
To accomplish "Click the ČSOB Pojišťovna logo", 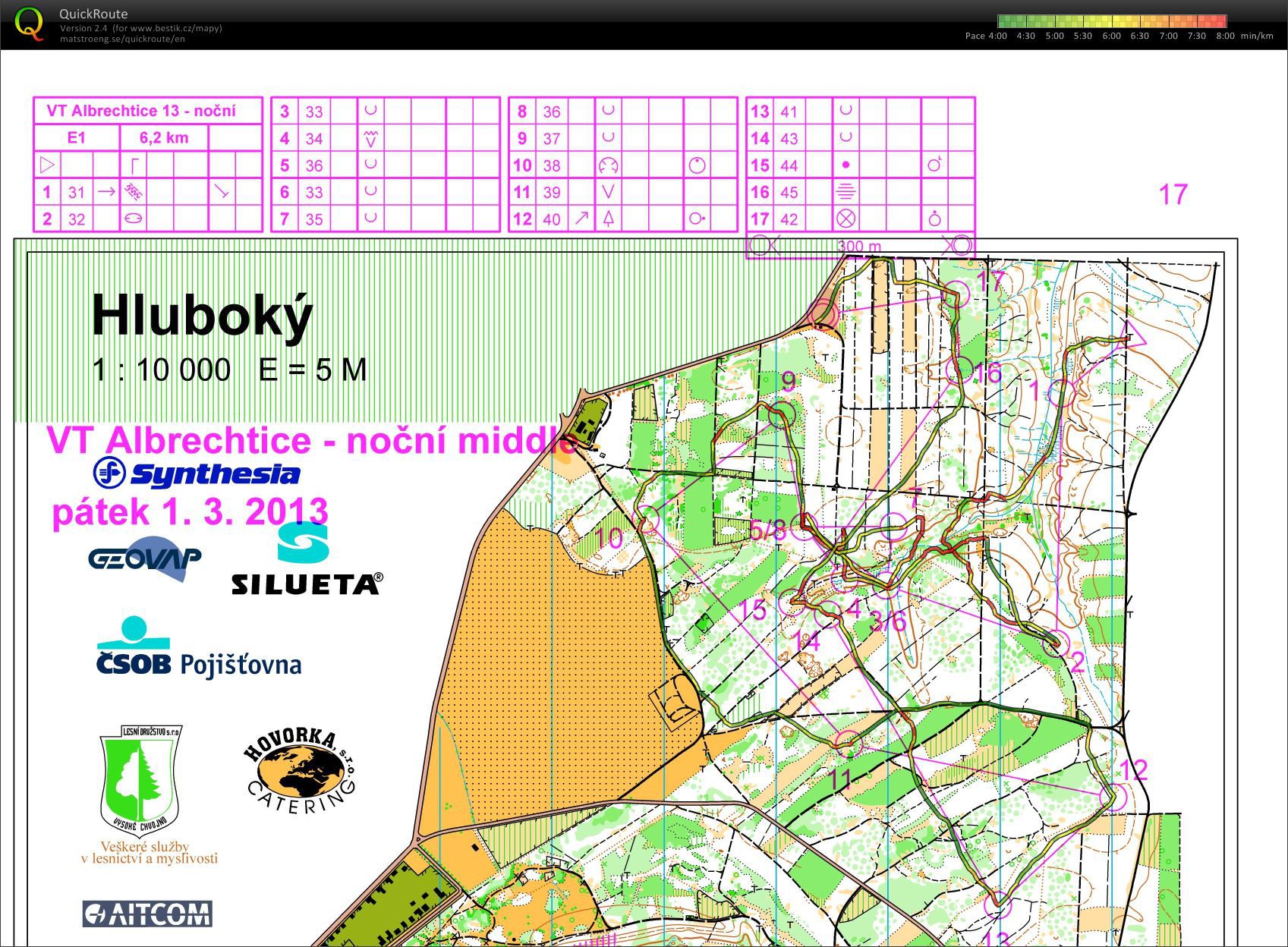I will (x=199, y=647).
